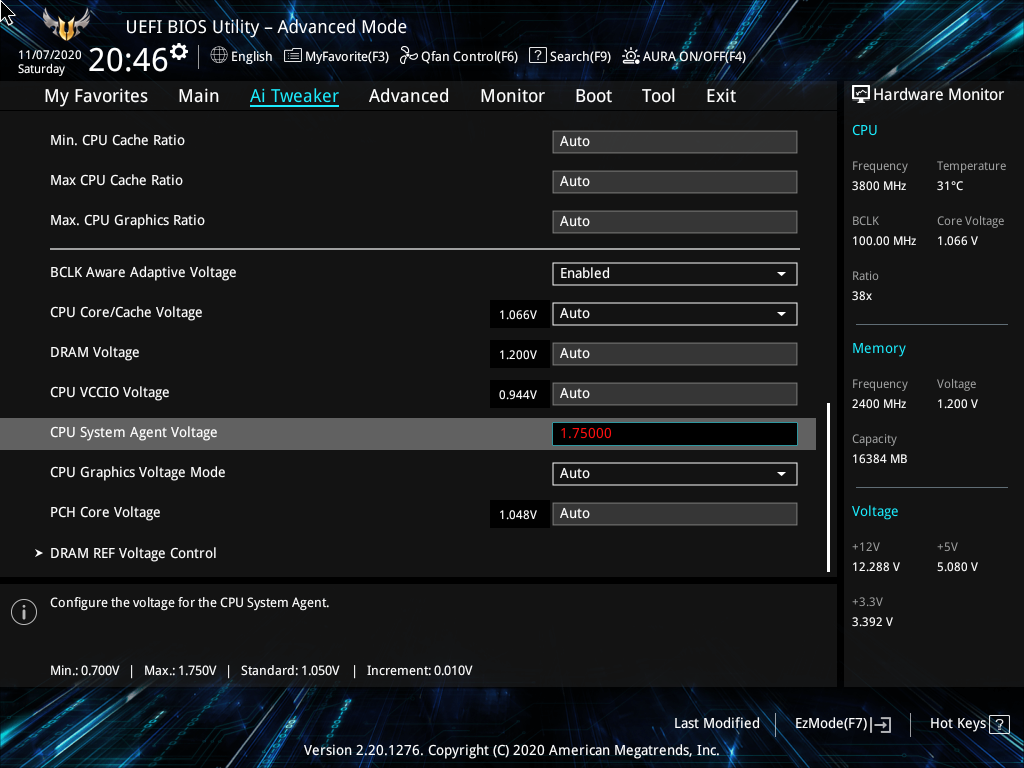
Task: Click Hardware Monitor panel title
Action: pyautogui.click(x=938, y=95)
